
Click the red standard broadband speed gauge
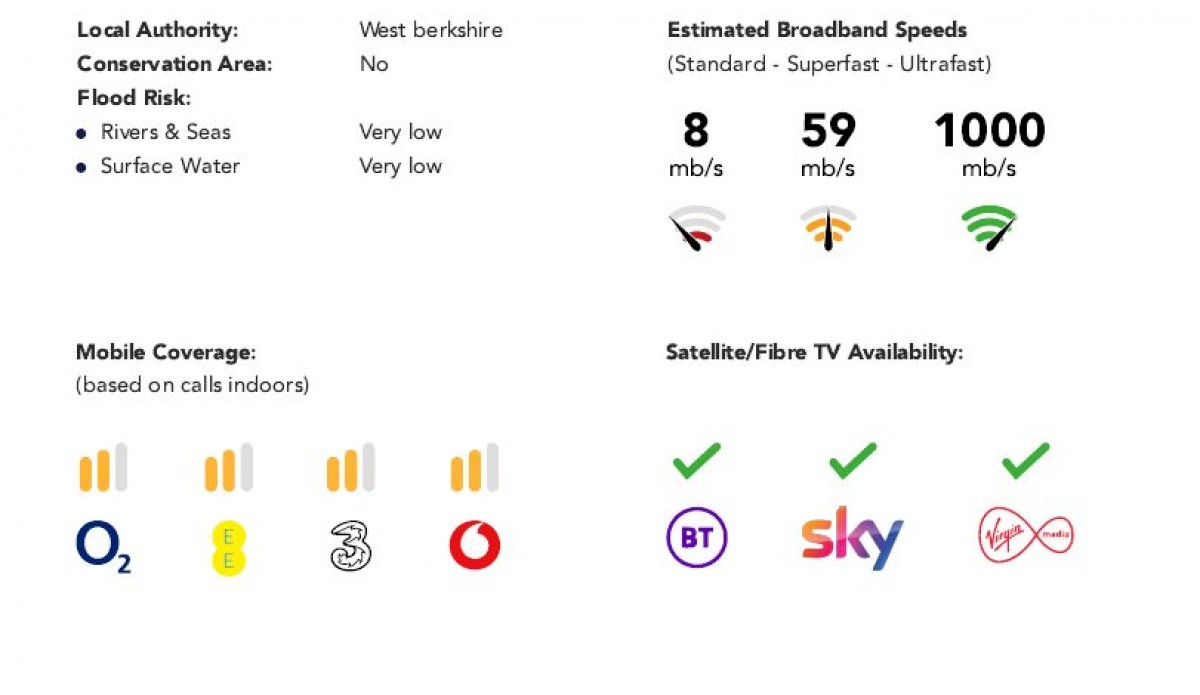[x=697, y=229]
